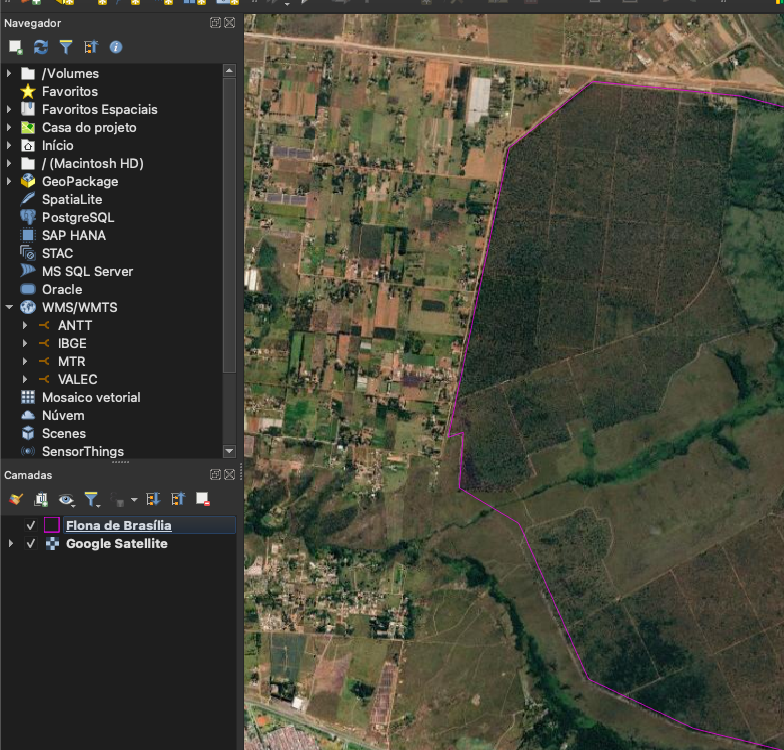Select Scenes entry
Screen dimensions: 784x750
(x=64, y=434)
